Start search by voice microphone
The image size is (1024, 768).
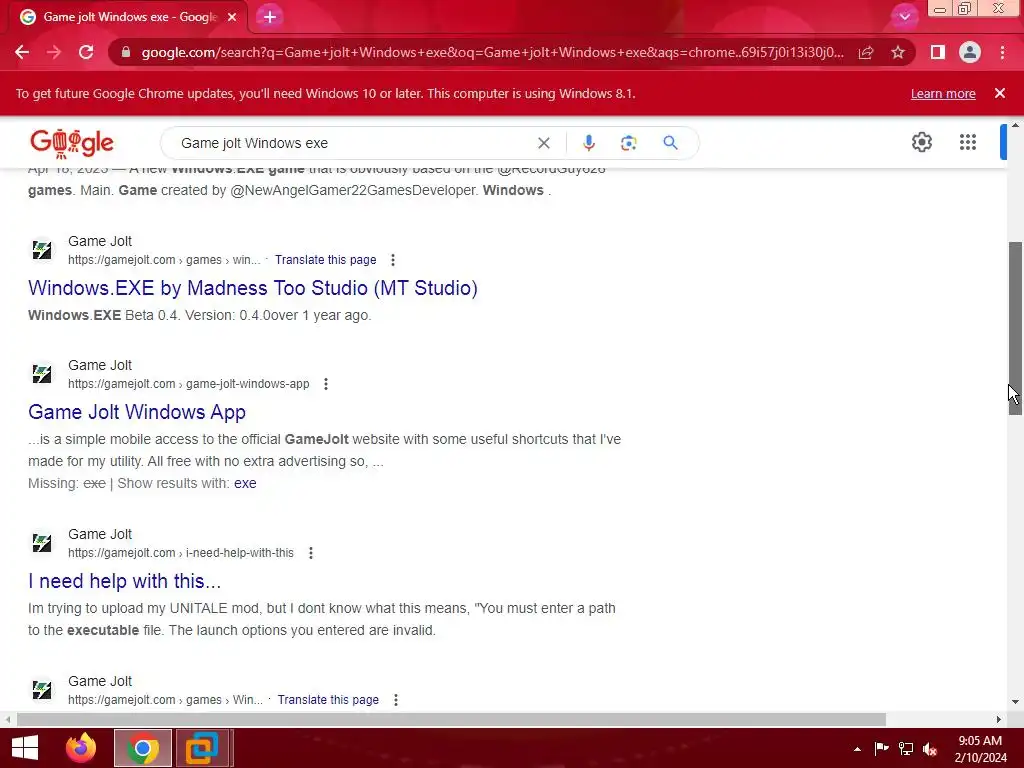588,143
